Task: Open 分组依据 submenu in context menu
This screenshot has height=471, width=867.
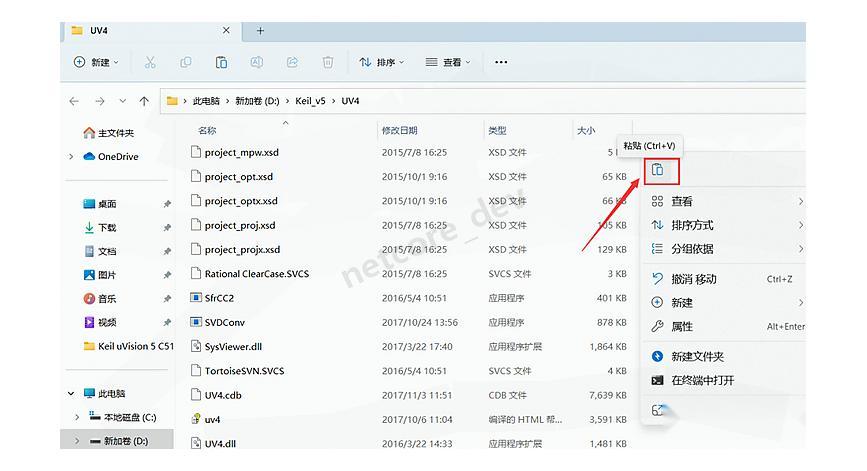Action: 727,249
